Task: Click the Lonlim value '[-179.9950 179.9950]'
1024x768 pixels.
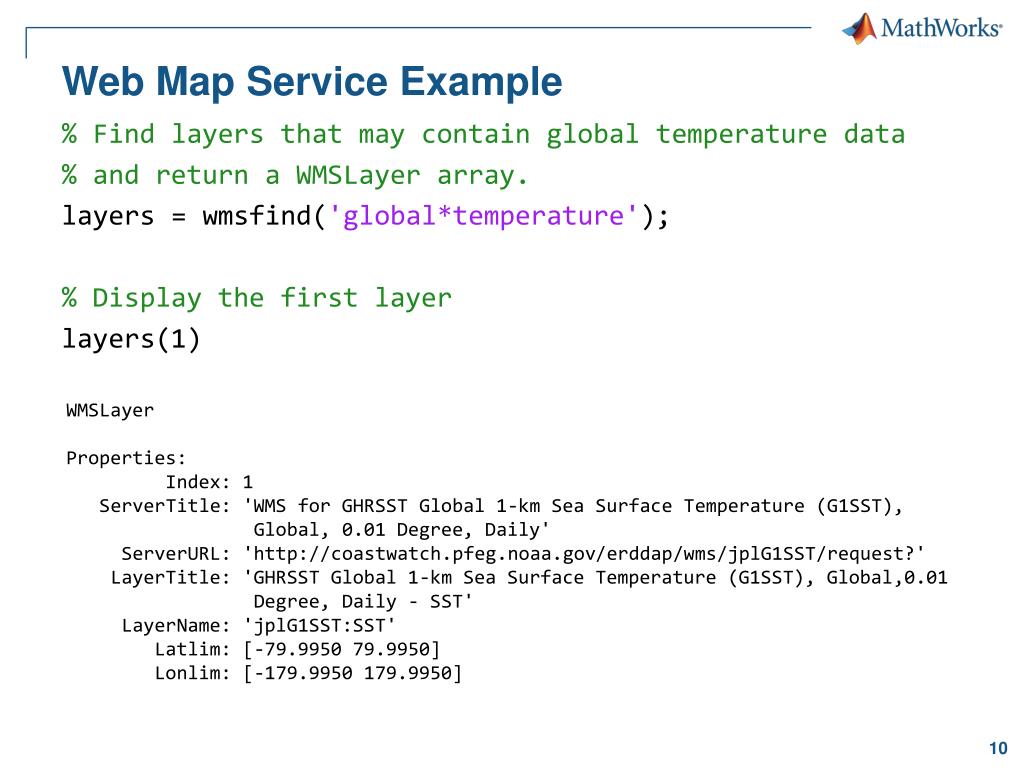Action: [353, 673]
